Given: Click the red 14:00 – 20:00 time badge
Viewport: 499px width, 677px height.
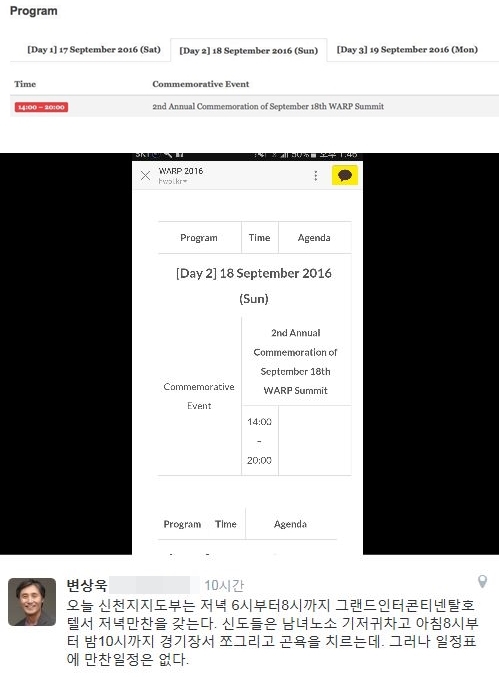Looking at the screenshot, I should click(41, 107).
